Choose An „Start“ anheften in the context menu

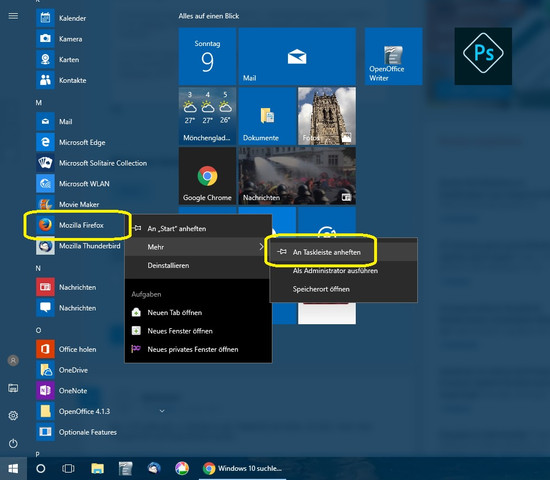[198, 228]
